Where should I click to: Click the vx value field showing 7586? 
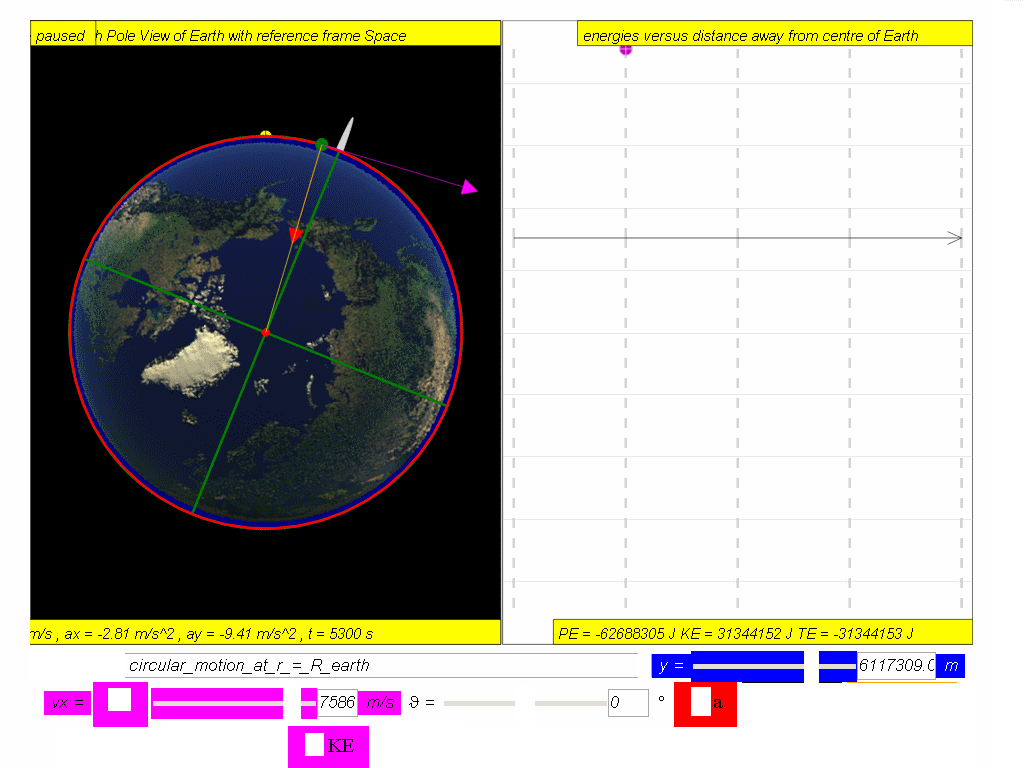tap(337, 703)
